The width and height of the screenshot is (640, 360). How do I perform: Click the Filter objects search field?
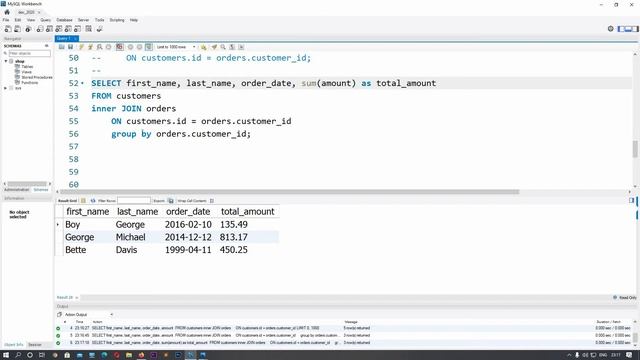[x=29, y=53]
